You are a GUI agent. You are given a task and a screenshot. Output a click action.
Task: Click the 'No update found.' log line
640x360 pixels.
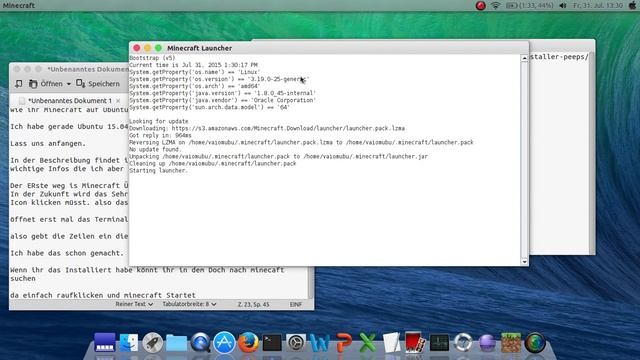click(155, 149)
